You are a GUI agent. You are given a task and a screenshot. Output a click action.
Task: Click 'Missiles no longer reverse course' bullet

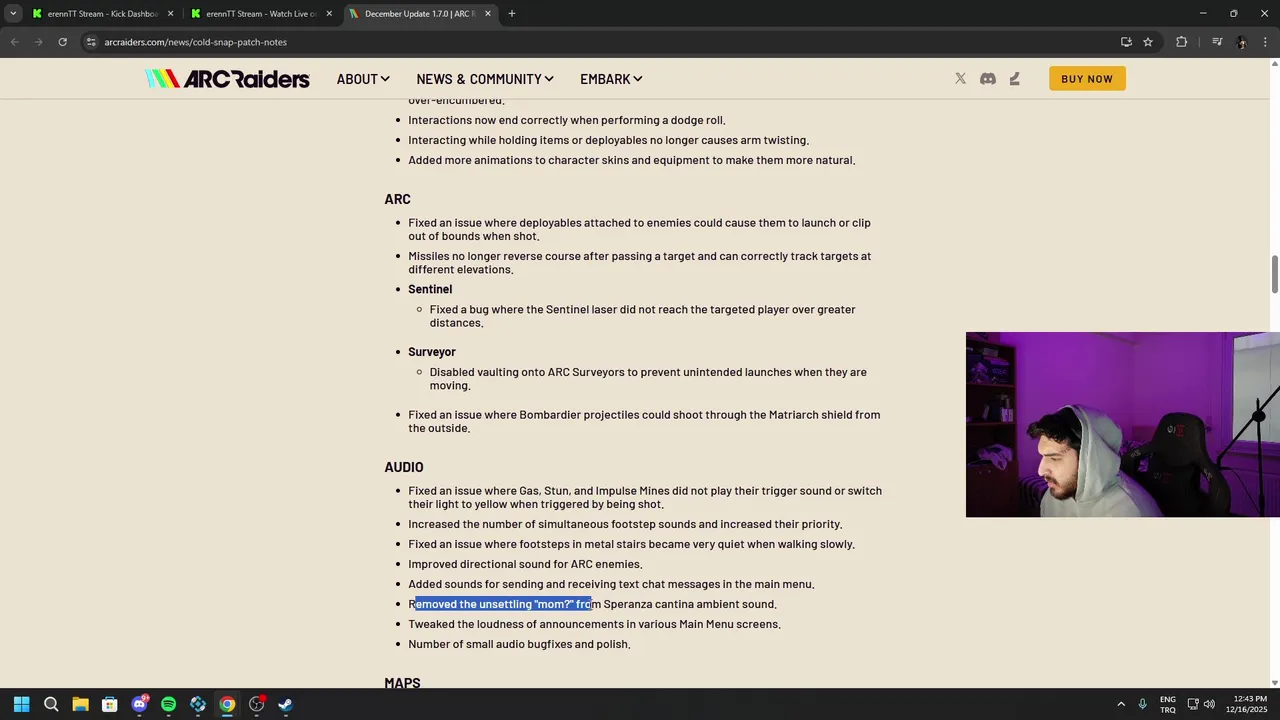(639, 263)
